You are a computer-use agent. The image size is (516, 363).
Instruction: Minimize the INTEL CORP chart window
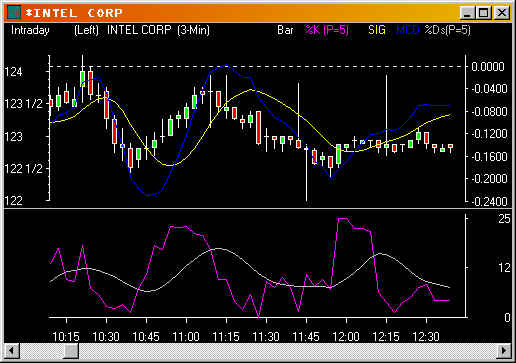pyautogui.click(x=467, y=13)
